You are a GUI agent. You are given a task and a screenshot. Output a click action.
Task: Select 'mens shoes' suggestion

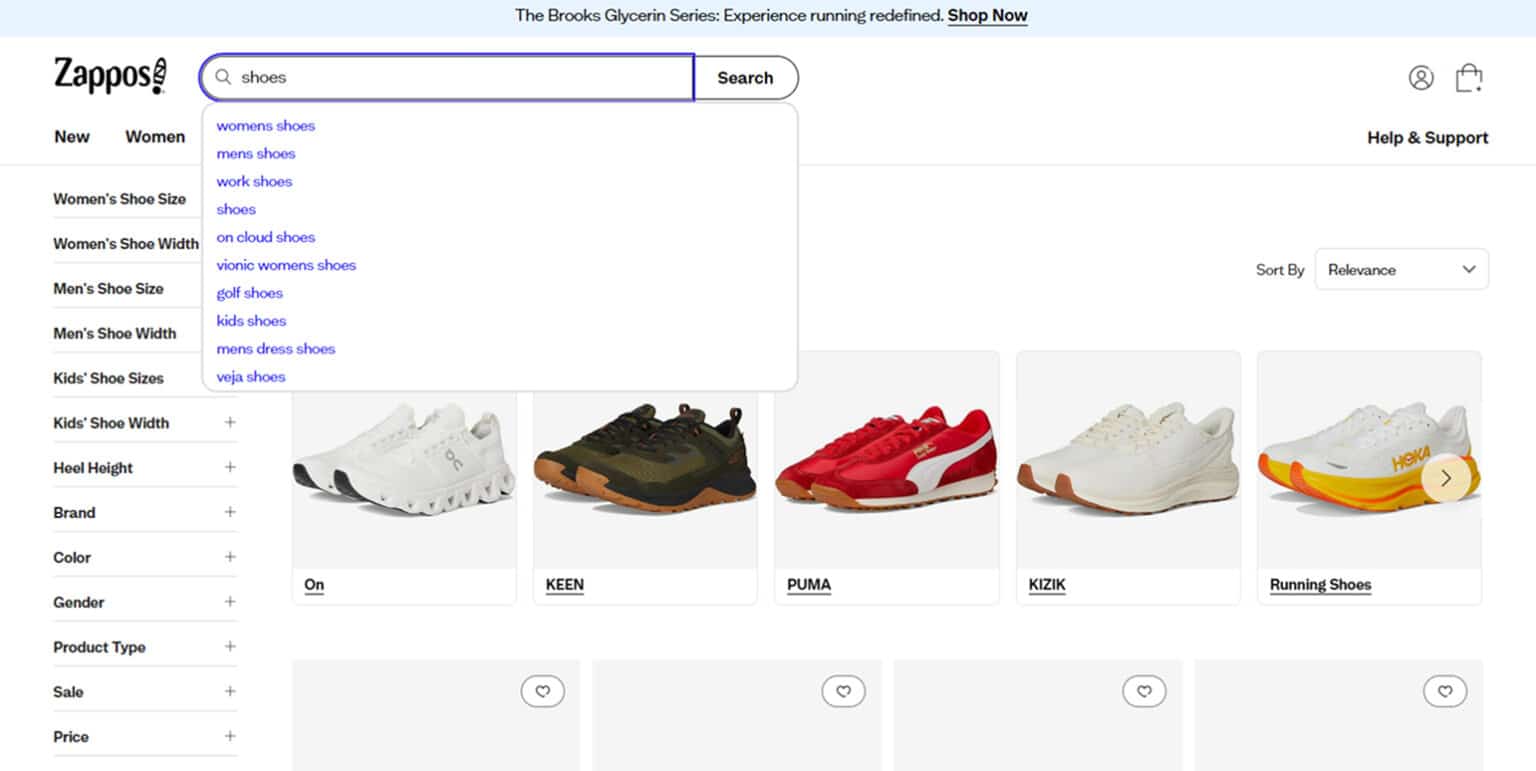click(x=256, y=154)
